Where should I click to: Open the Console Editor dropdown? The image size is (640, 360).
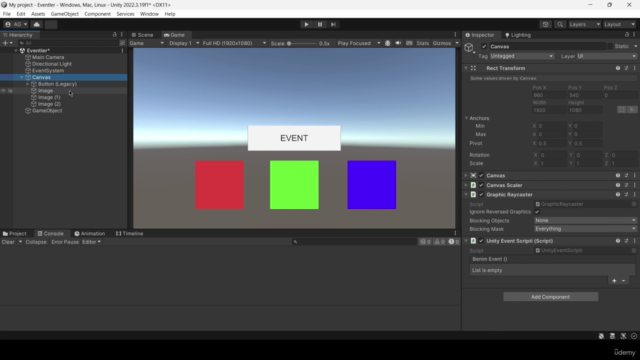[x=91, y=242]
